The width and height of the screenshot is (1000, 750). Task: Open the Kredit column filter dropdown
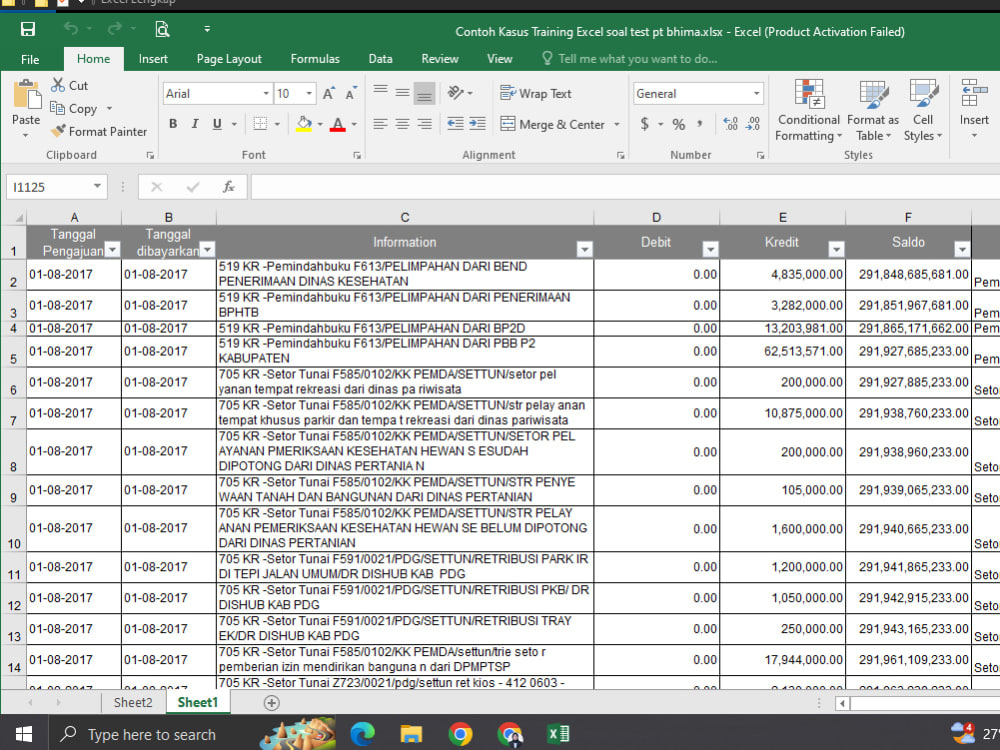[x=836, y=249]
